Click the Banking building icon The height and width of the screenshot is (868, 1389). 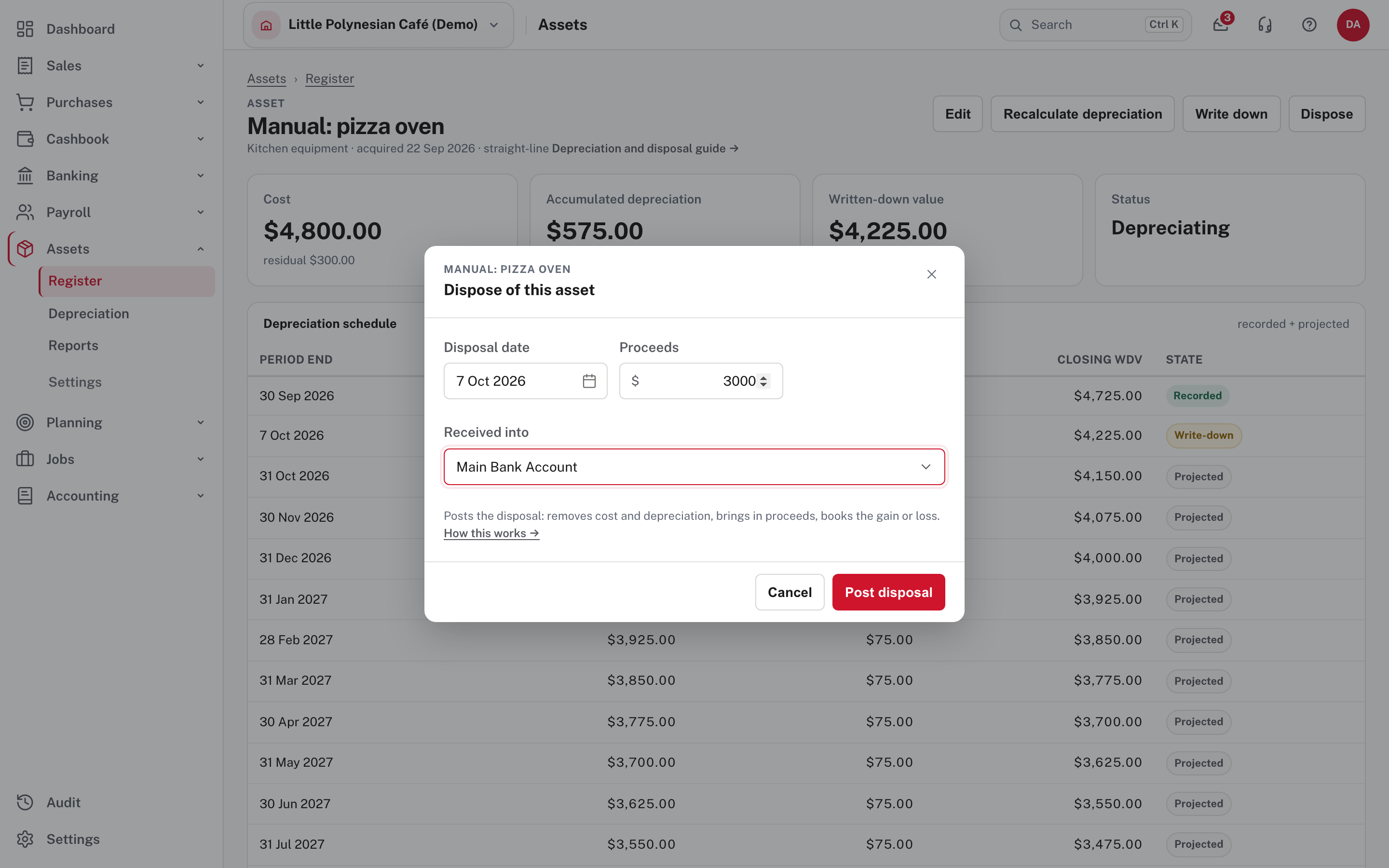coord(25,176)
